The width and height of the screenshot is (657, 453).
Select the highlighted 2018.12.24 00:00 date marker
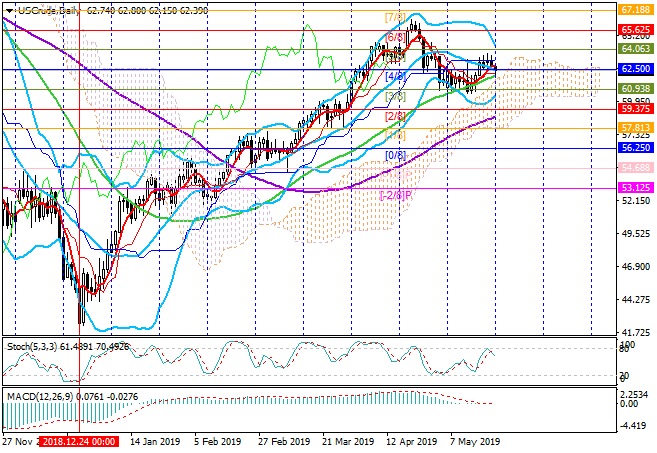79,441
